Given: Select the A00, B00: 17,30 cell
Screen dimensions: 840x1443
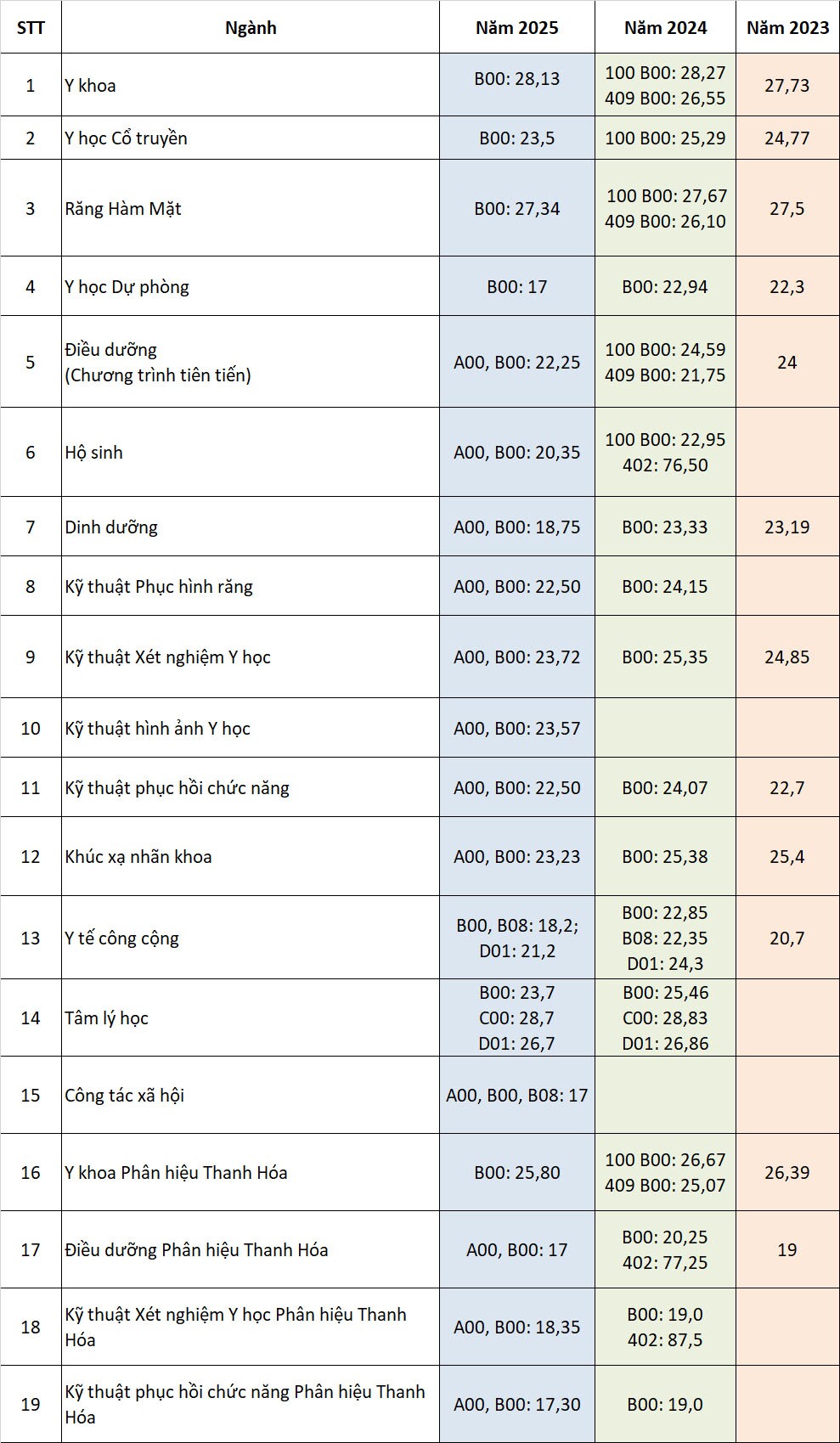Looking at the screenshot, I should (516, 1404).
